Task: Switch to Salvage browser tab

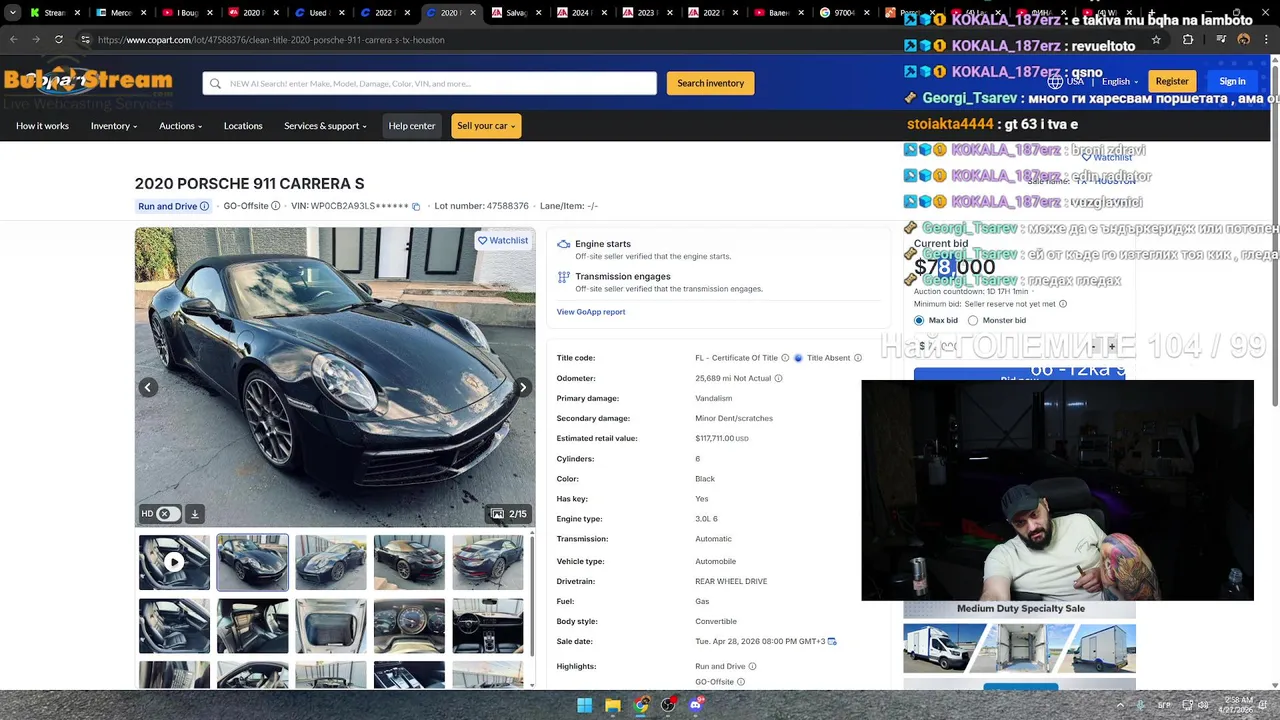Action: click(516, 13)
